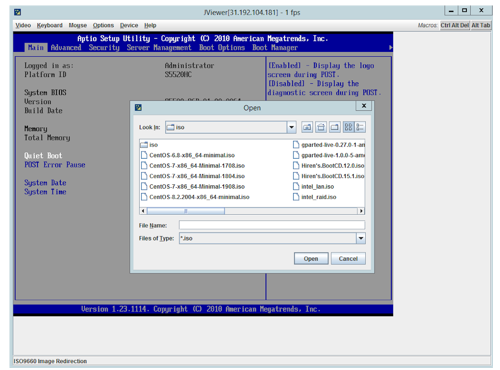
Task: Open the Keyboard menu
Action: click(x=50, y=25)
